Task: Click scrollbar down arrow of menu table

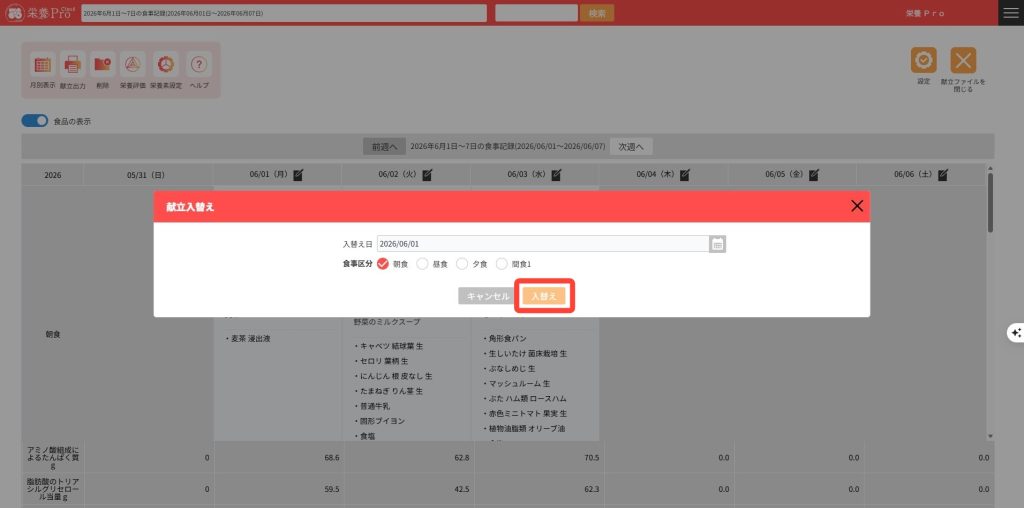Action: pos(990,436)
